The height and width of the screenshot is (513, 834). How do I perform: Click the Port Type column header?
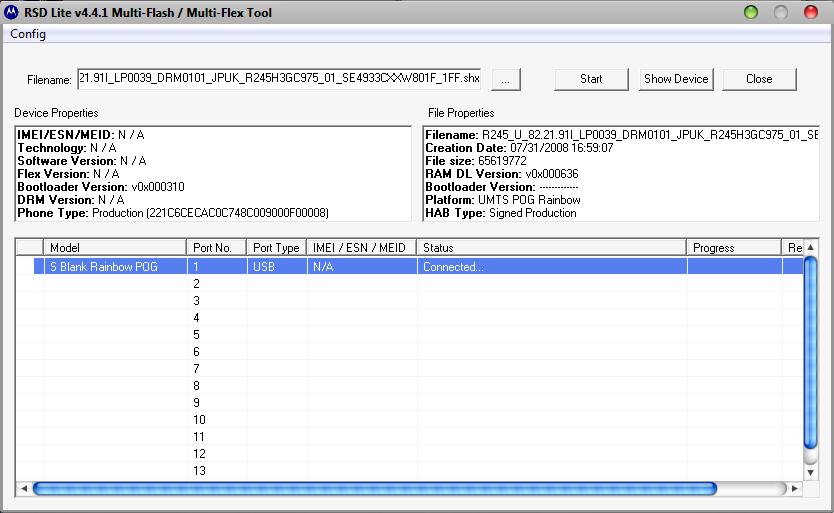(x=277, y=247)
